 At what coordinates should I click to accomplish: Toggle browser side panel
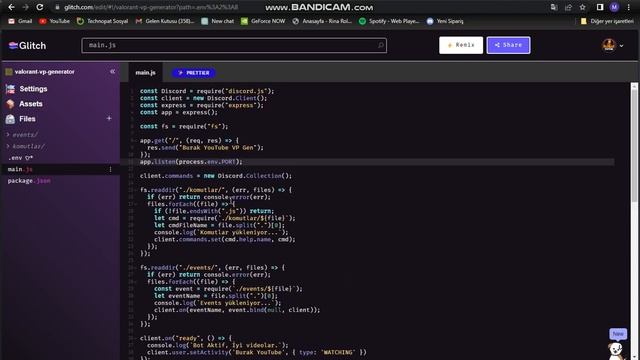click(600, 7)
